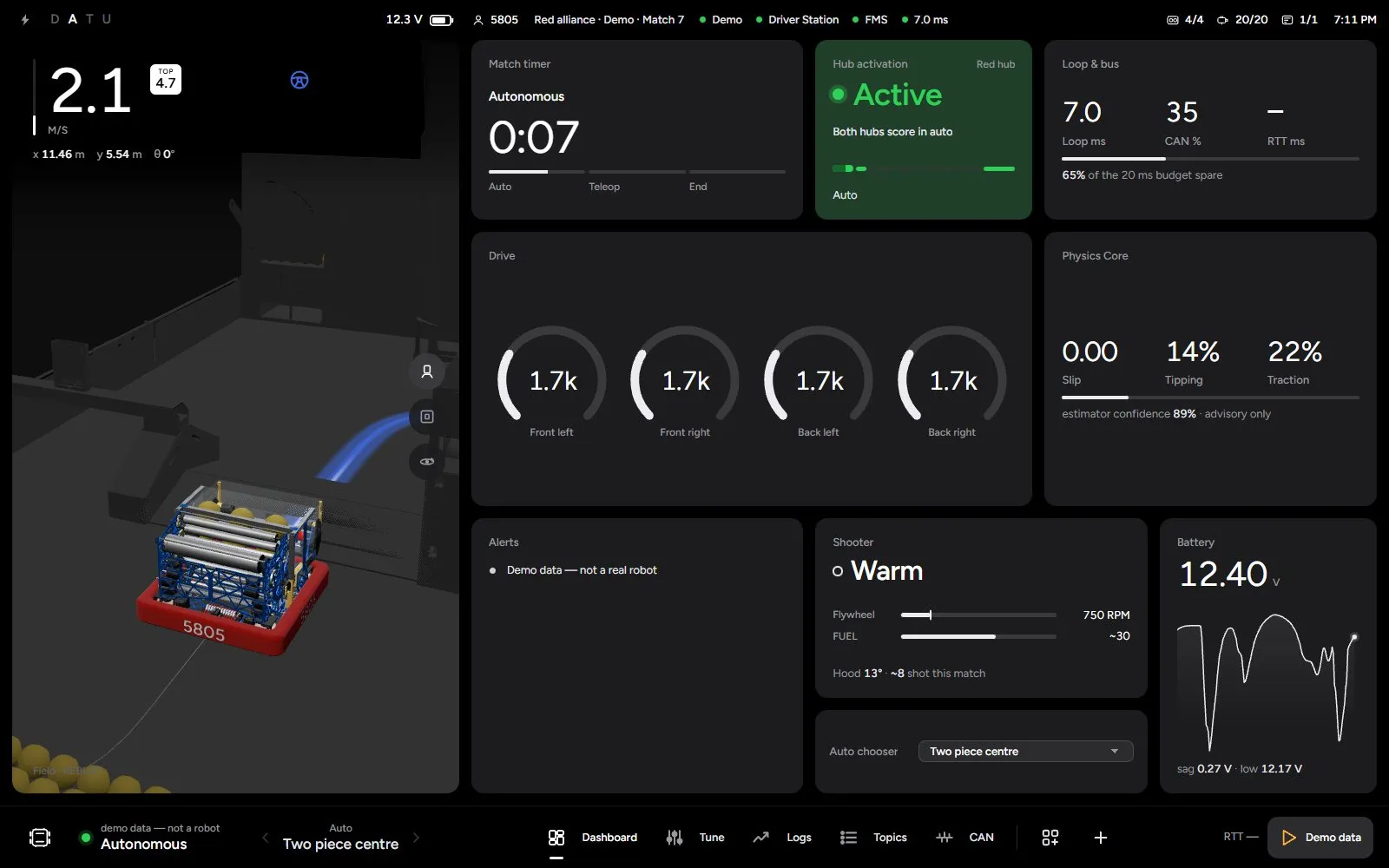Click the Front left drive gauge
This screenshot has height=868, width=1389.
(552, 382)
